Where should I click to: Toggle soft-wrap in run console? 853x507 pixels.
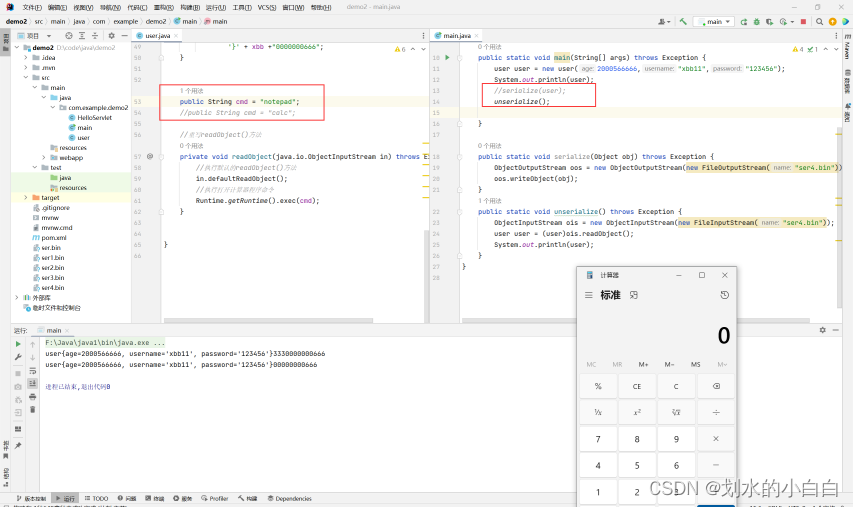click(33, 370)
